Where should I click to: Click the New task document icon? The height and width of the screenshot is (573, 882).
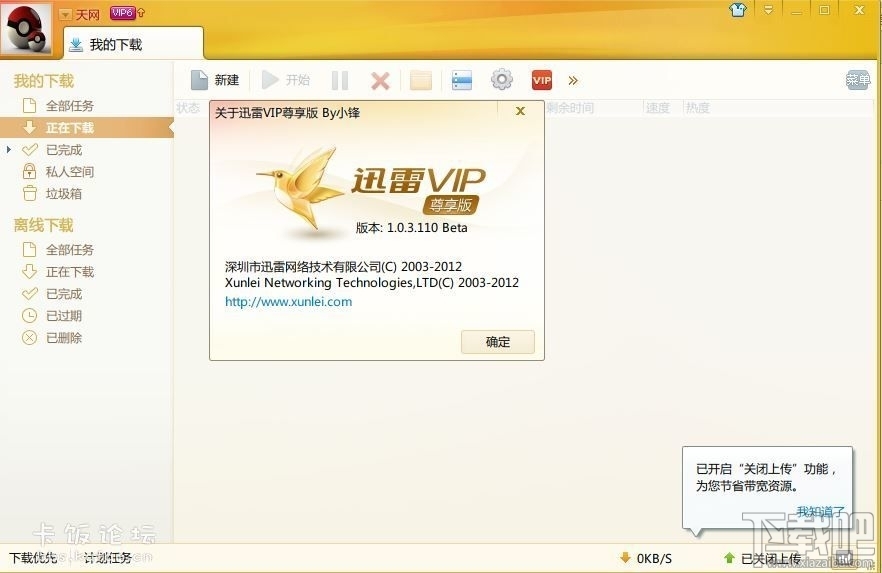(x=199, y=80)
